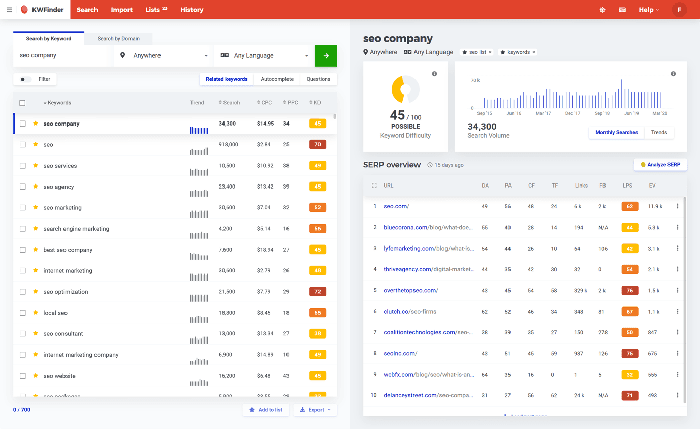700x429 pixels.
Task: Click the info icon on Keyword Difficulty card
Action: [434, 74]
